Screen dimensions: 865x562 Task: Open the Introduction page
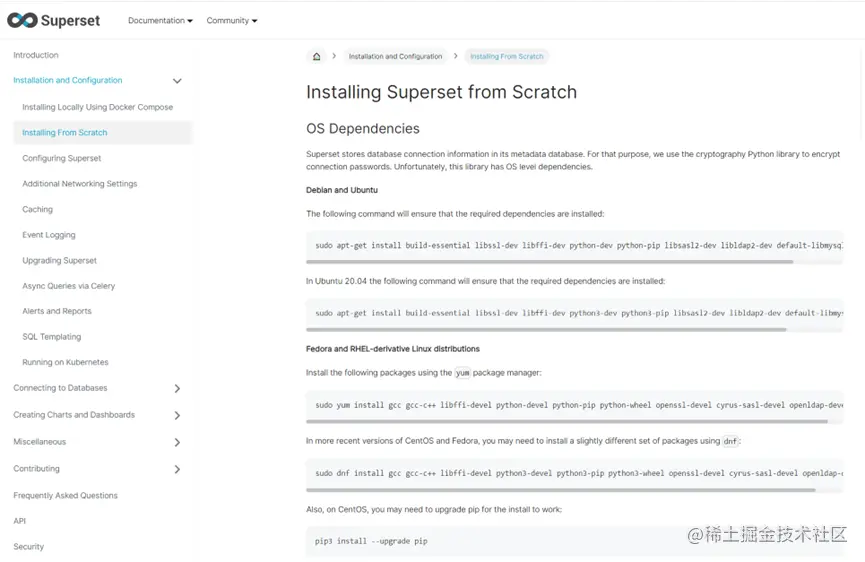36,55
